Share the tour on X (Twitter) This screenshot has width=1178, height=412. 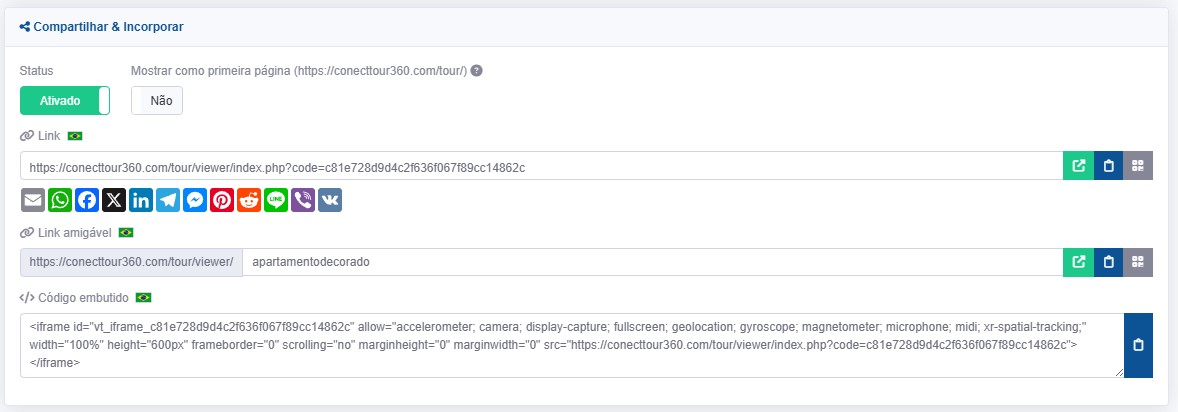coord(114,200)
